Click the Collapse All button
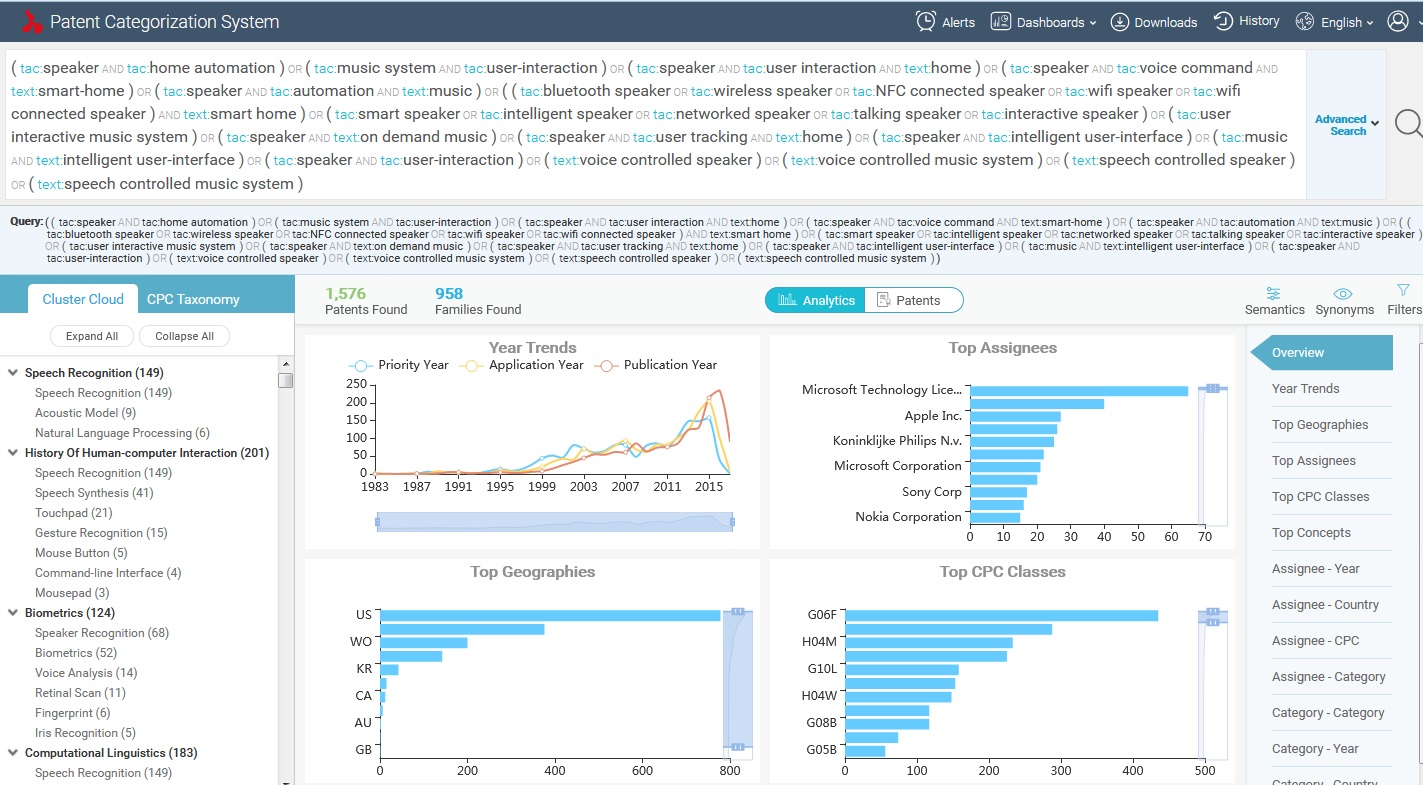Screen dimensions: 1423x785 pyautogui.click(x=184, y=336)
